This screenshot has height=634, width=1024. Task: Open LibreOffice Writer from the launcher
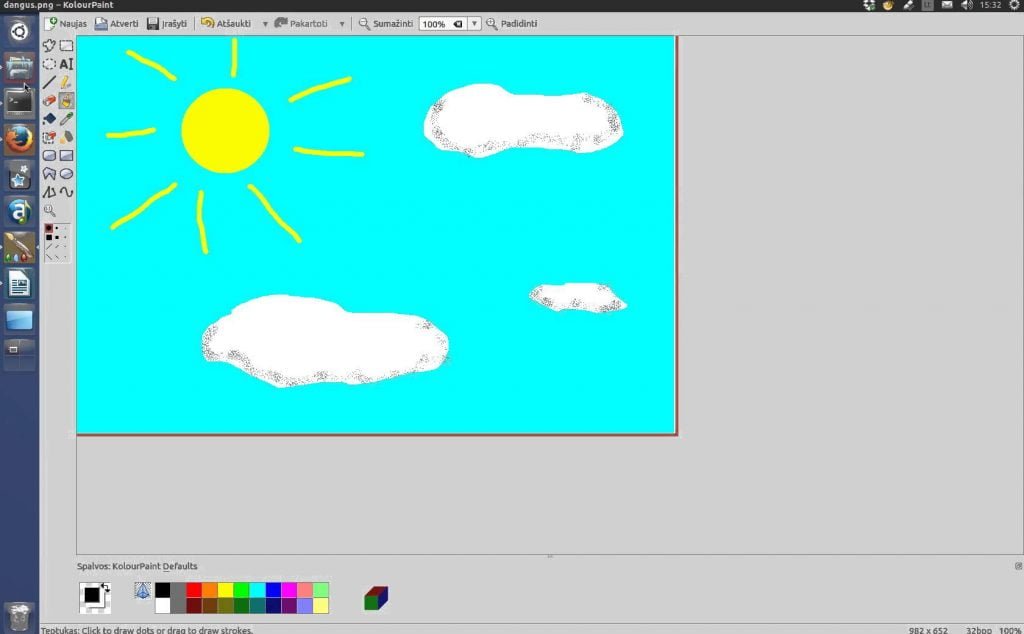(19, 284)
